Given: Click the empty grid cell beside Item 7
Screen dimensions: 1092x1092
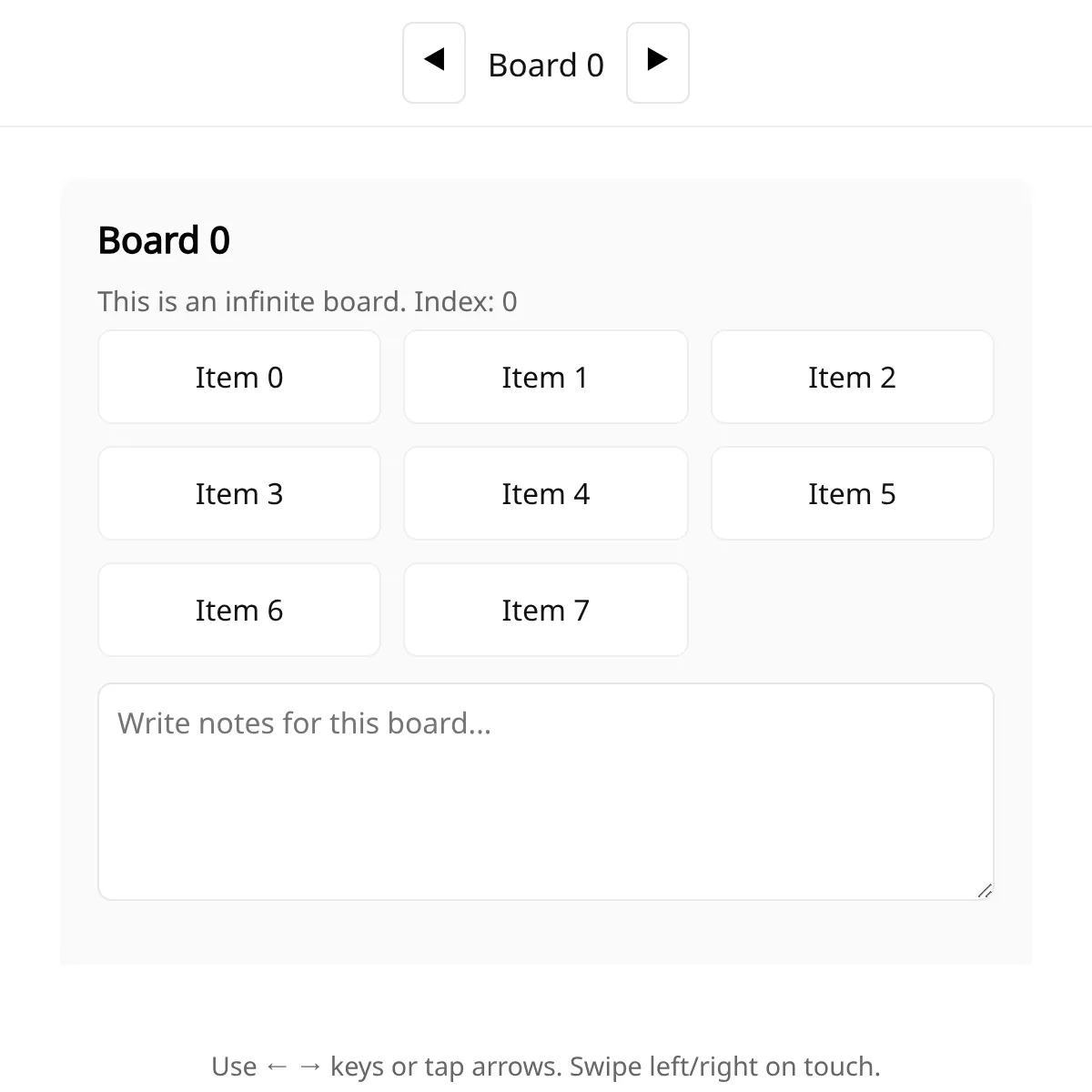Looking at the screenshot, I should (x=853, y=610).
